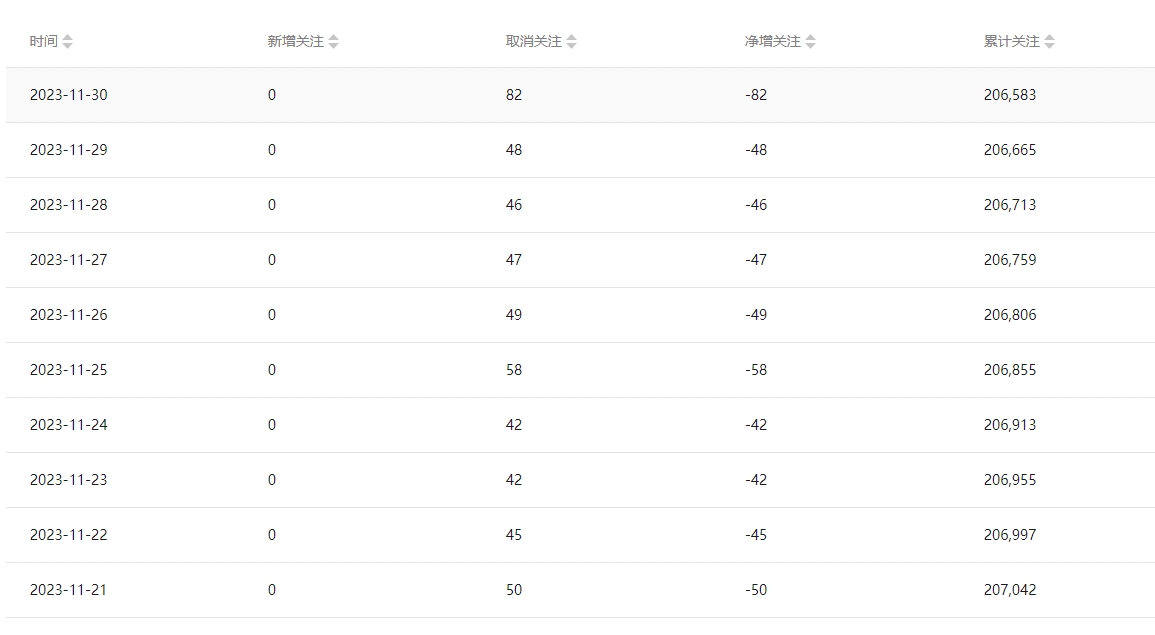This screenshot has width=1155, height=635.
Task: Select the date cell 2023-11-22
Action: point(69,535)
